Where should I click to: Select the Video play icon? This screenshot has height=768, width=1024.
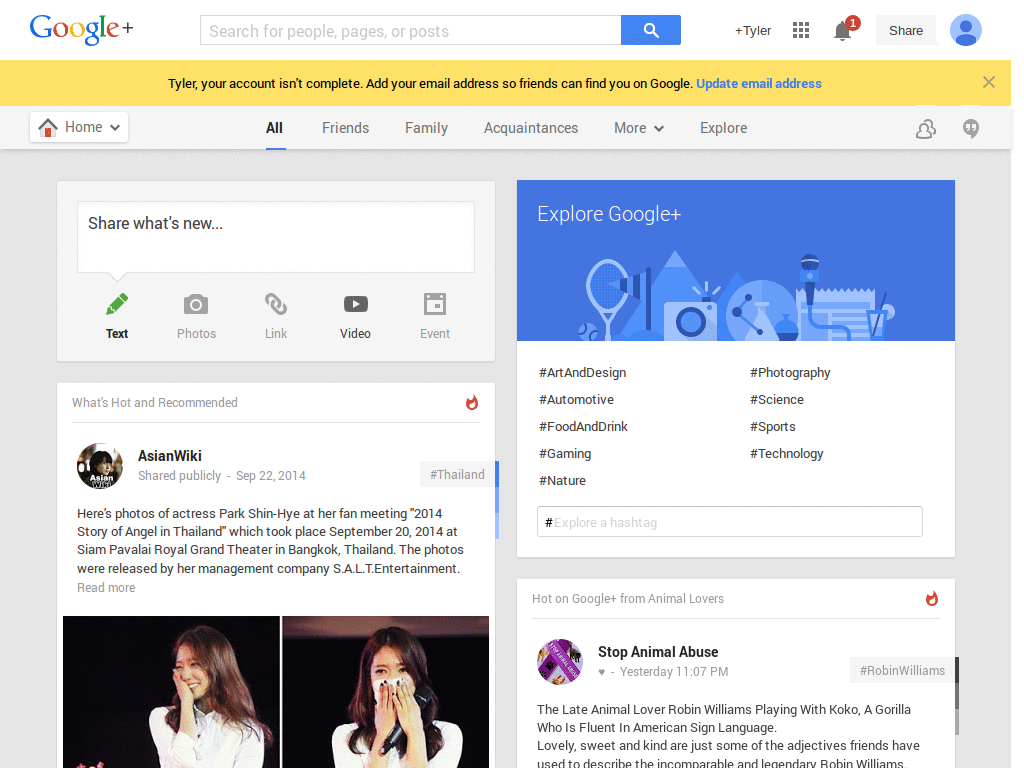(355, 304)
